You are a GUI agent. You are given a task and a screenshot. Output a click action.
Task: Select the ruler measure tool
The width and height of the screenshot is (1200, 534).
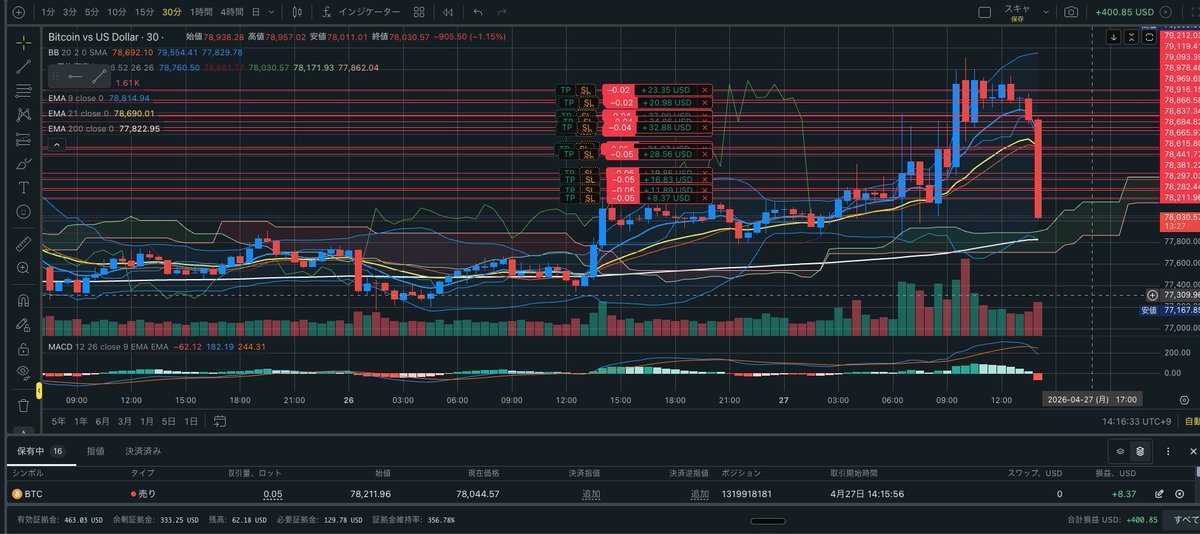(23, 243)
